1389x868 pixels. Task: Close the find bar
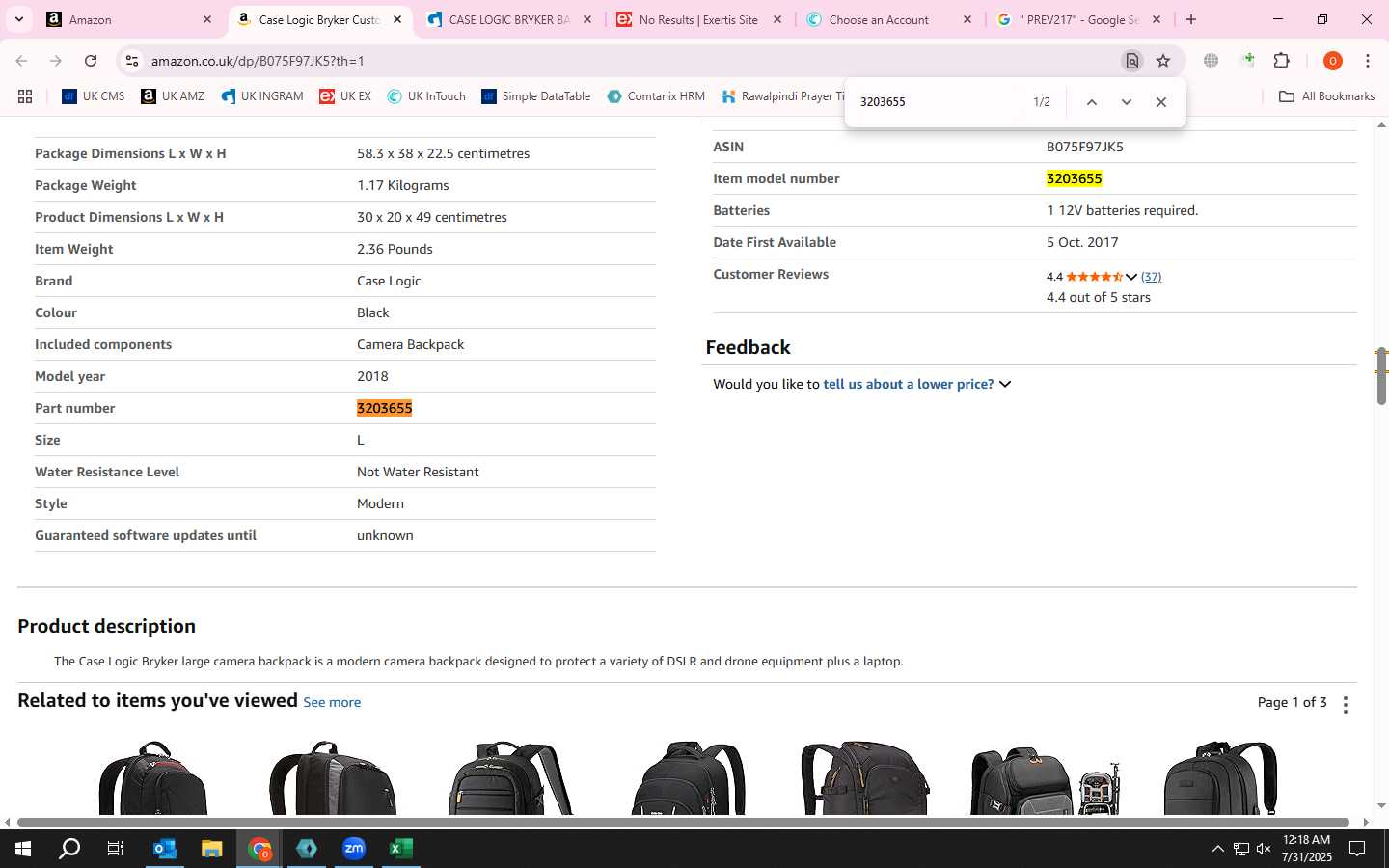point(1161,102)
